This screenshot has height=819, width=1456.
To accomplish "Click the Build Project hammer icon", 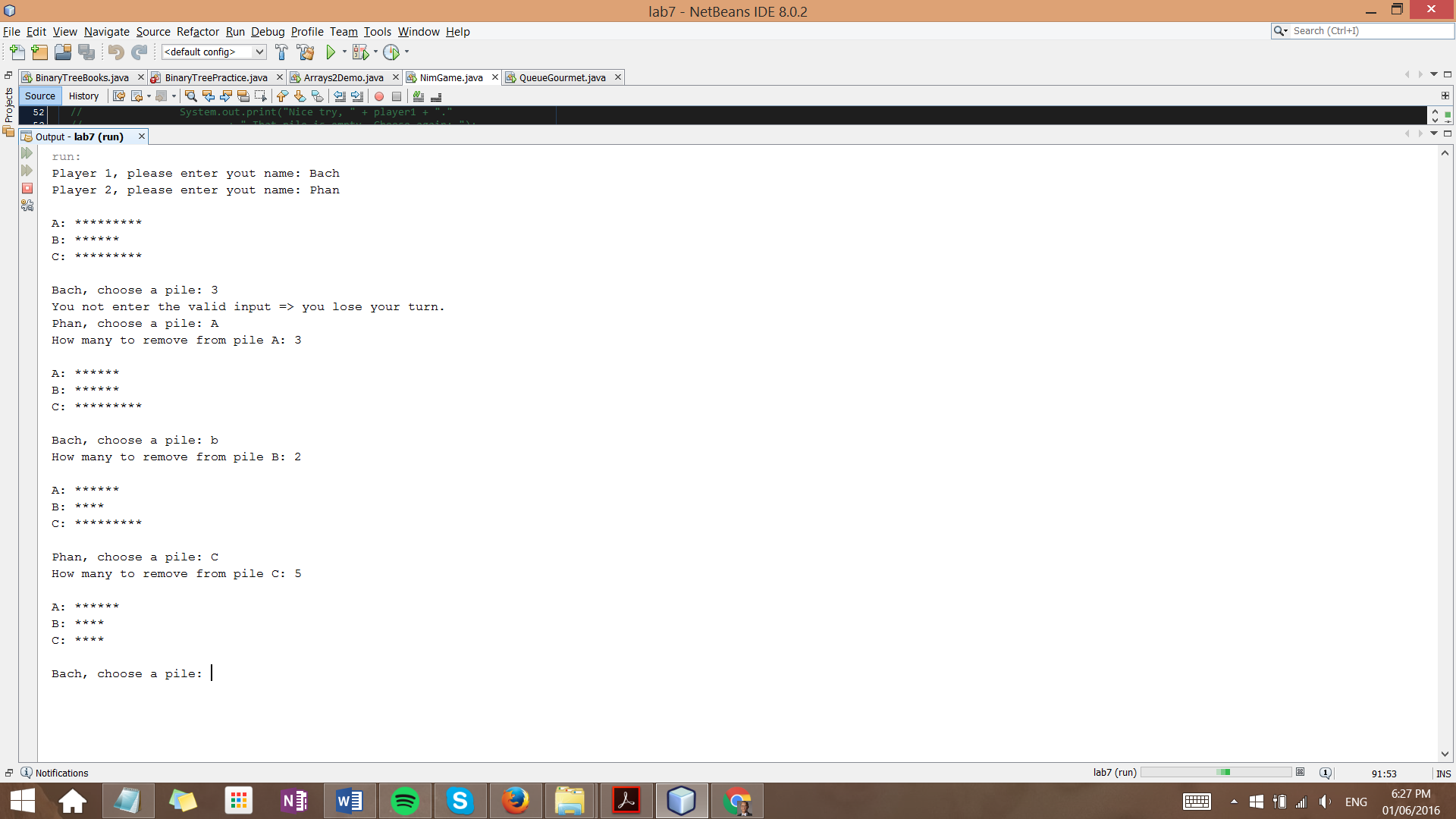I will point(281,52).
